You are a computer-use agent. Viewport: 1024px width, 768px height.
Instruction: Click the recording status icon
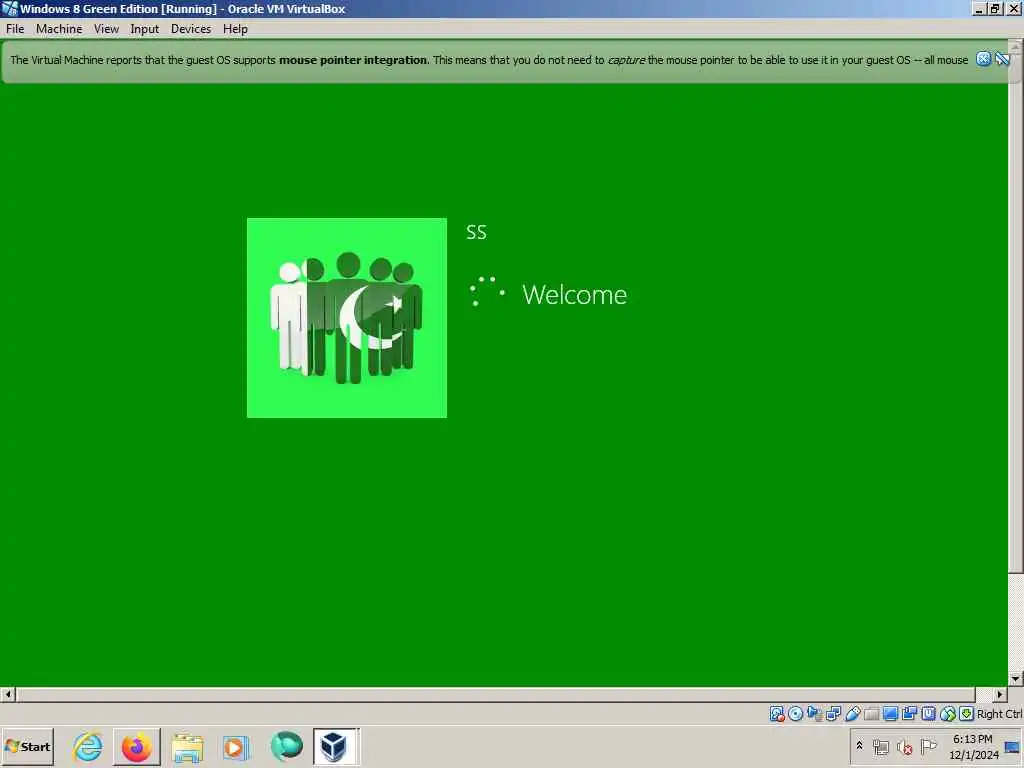tap(909, 714)
